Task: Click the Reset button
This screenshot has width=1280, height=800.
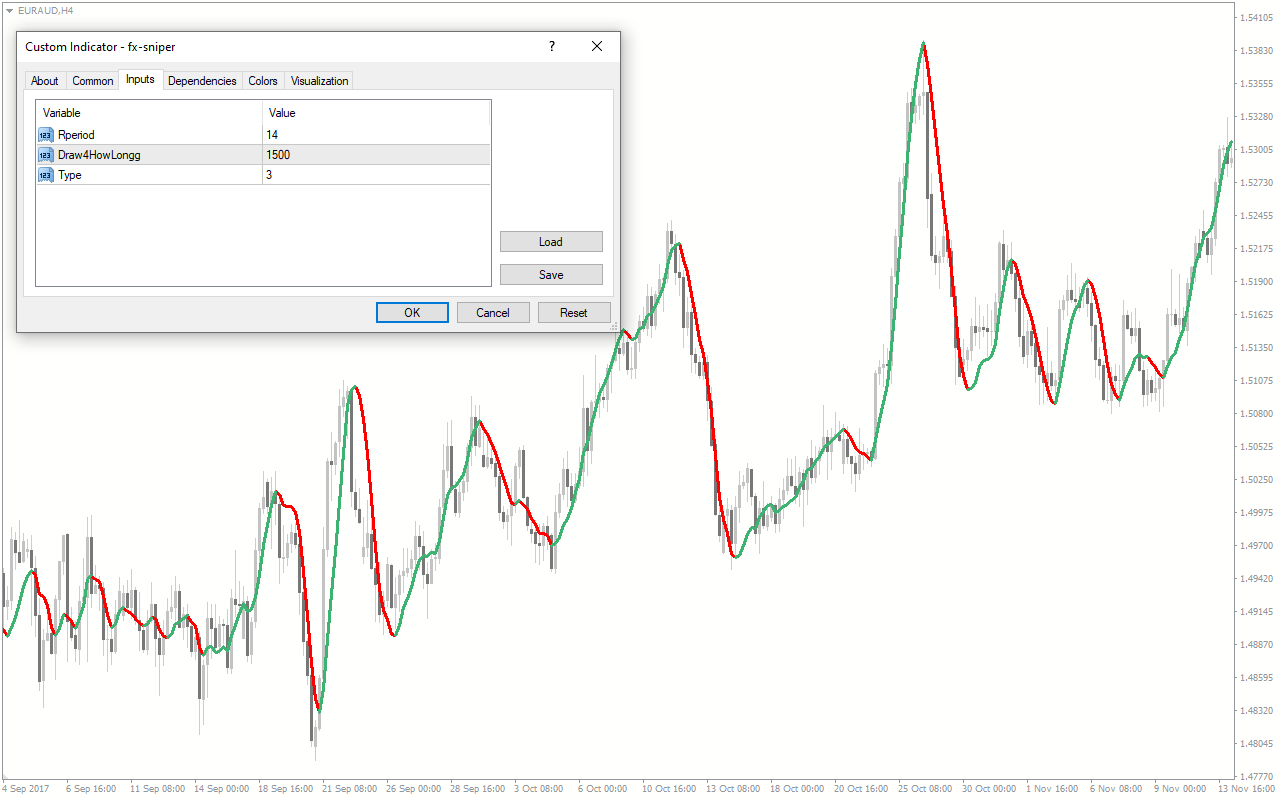Action: 574,313
